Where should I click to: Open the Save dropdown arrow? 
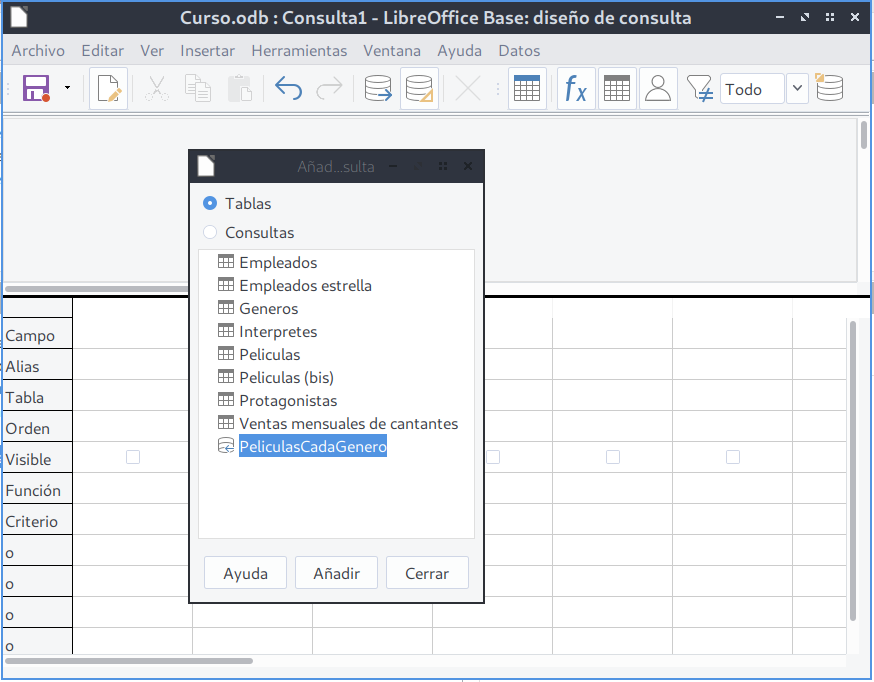[x=67, y=88]
